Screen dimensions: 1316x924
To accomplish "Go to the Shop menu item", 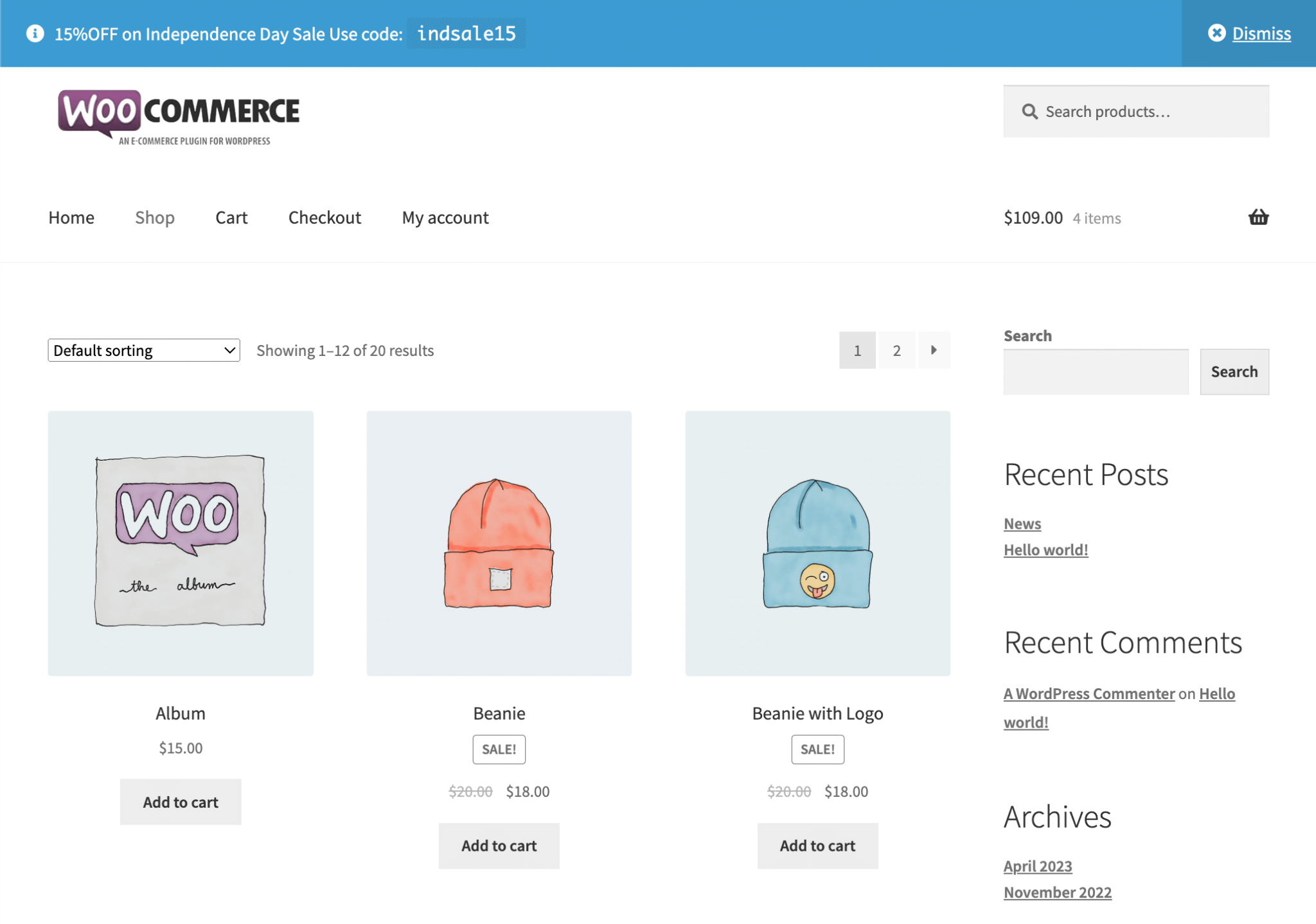I will tap(154, 218).
